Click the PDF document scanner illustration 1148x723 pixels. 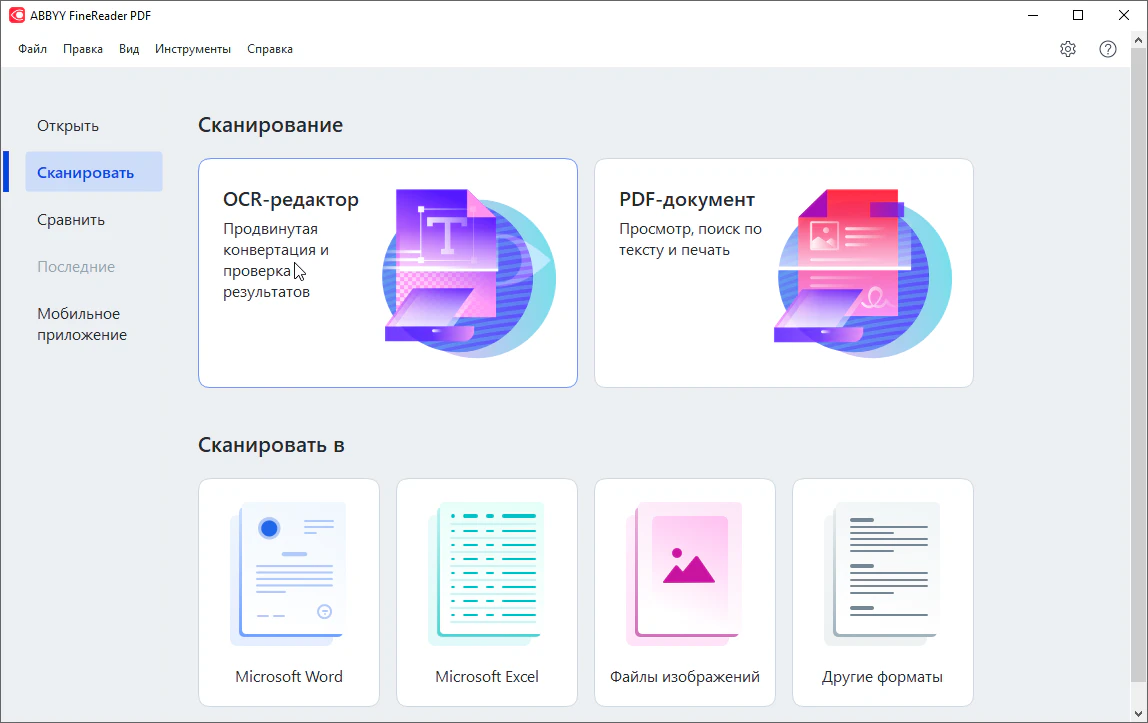tap(862, 273)
